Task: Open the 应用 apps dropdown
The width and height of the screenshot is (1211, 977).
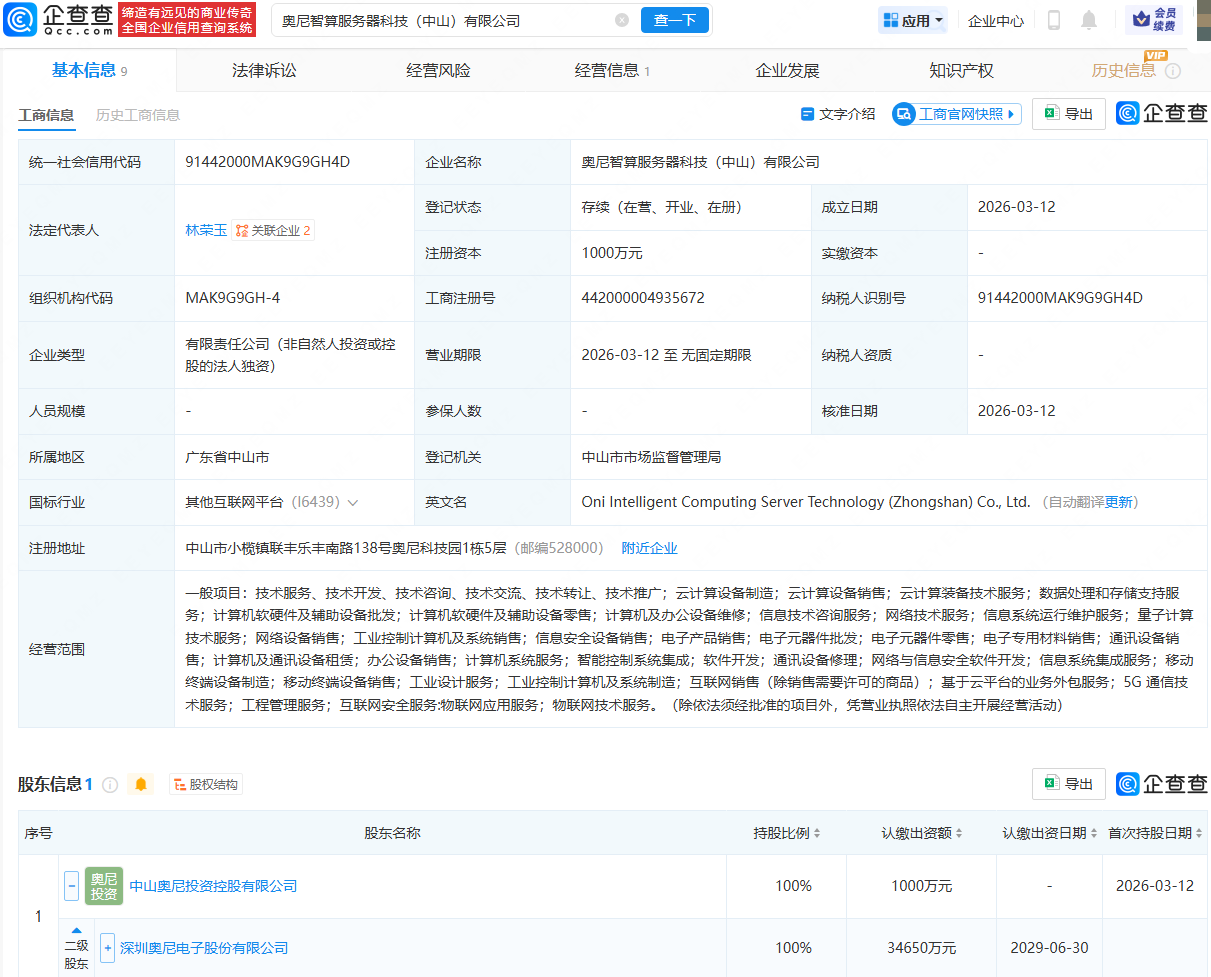Action: click(911, 20)
